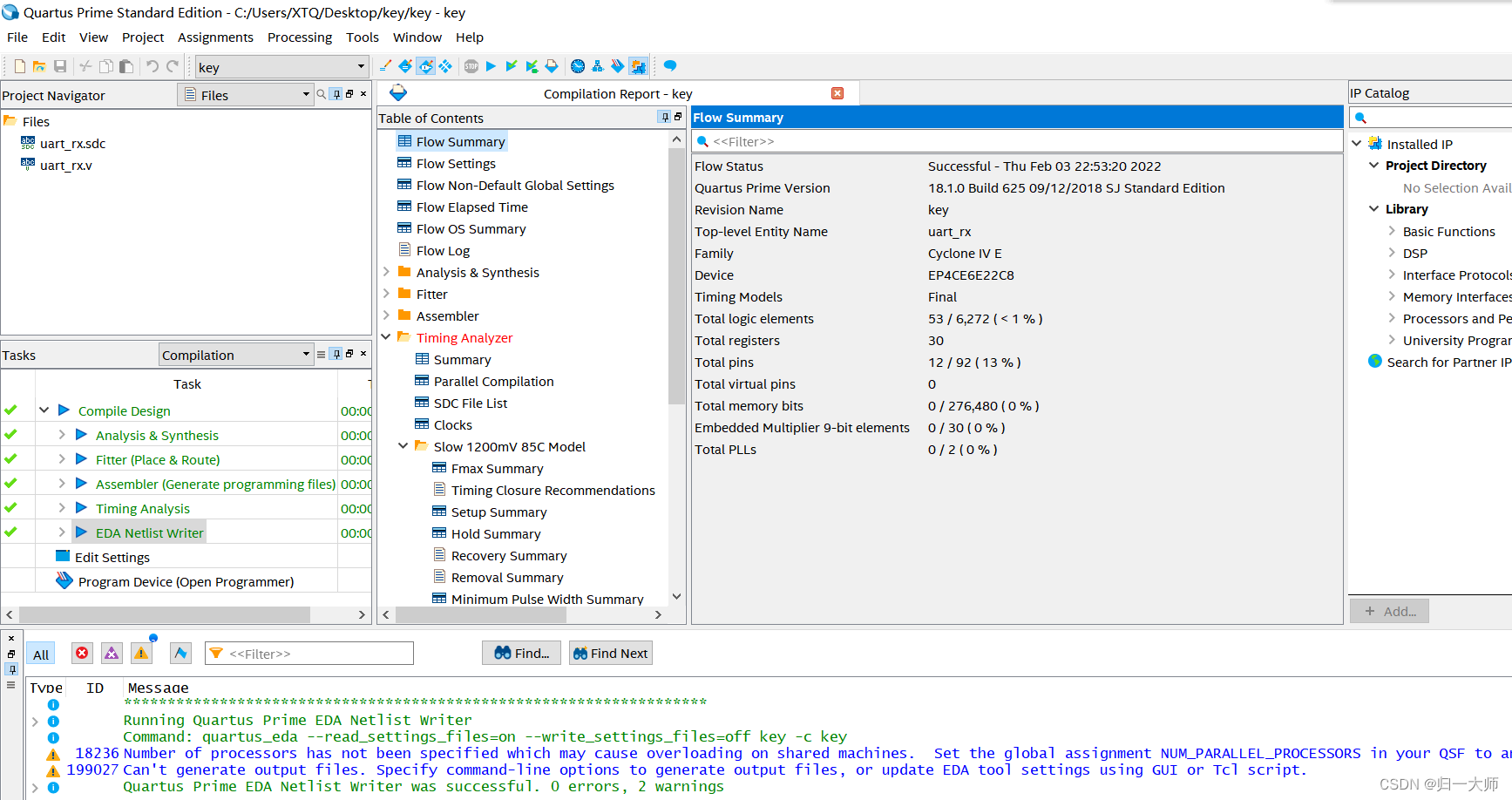Click the Stop Processing icon
Screen dimensions: 1512x800
(471, 66)
